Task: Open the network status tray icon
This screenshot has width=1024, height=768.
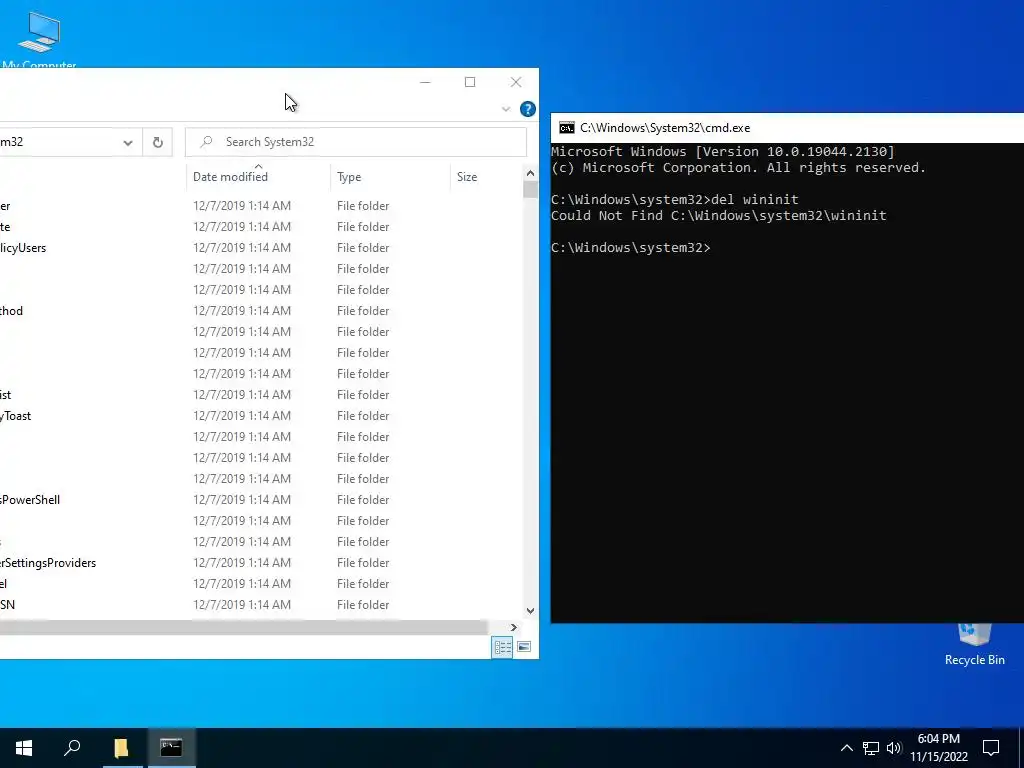Action: point(871,748)
